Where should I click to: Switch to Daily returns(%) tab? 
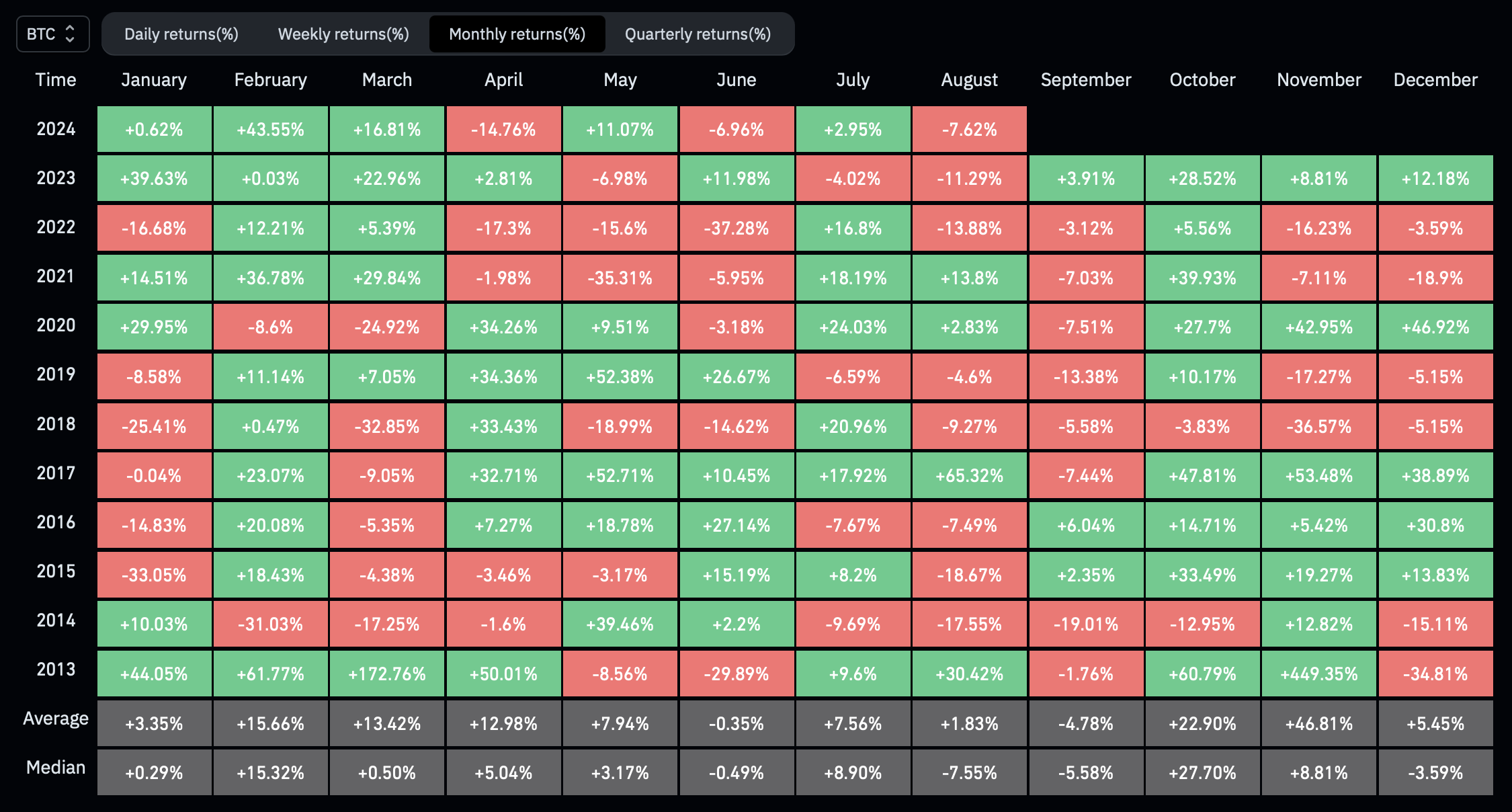point(181,34)
